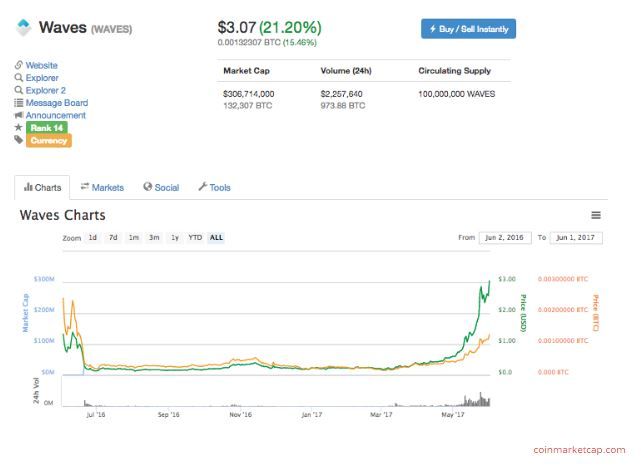Click the Jul '16 timeline label

(x=96, y=414)
